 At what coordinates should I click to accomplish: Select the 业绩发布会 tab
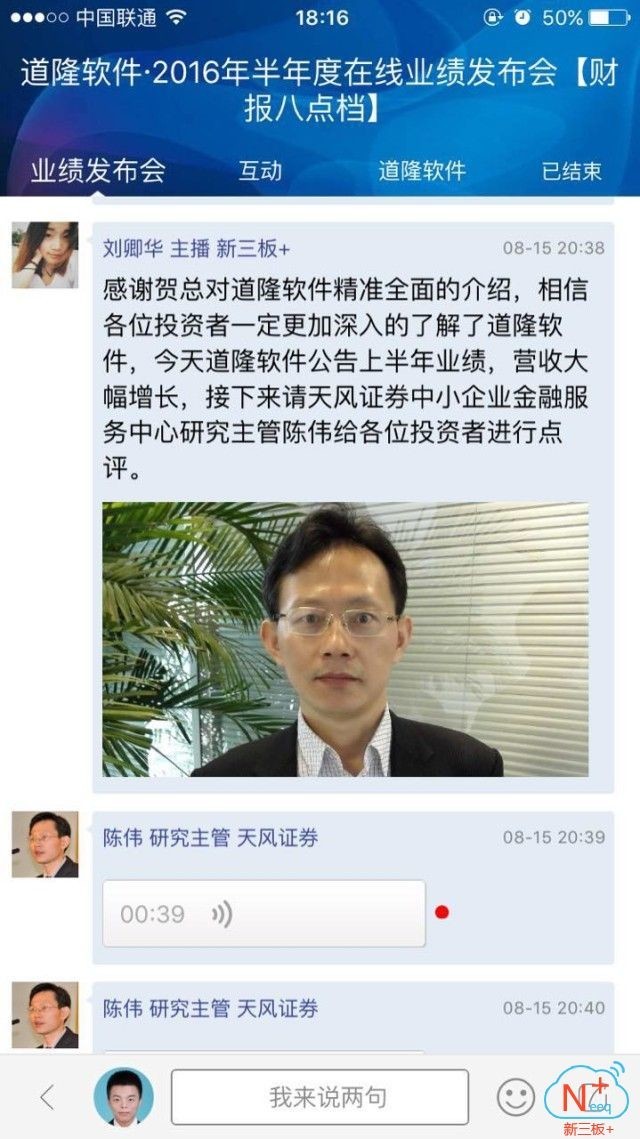point(98,170)
